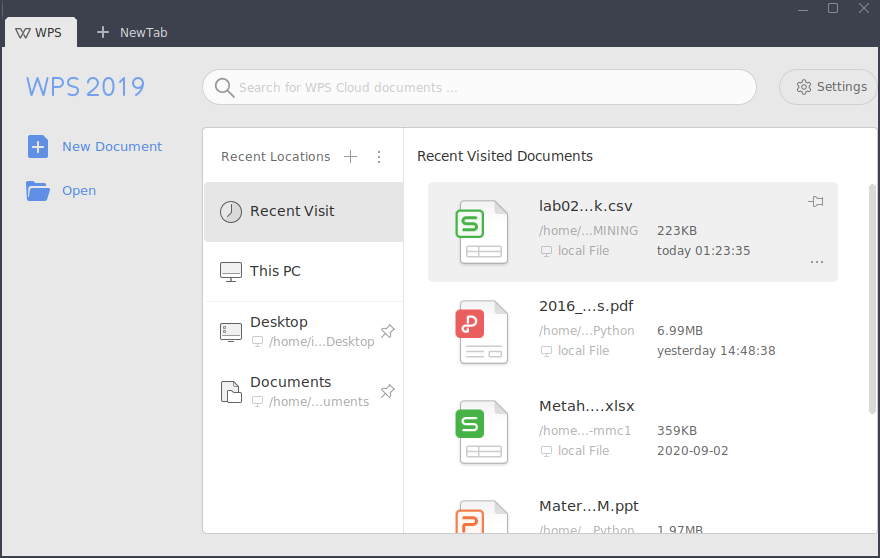Click the Recent Visited Documents heading
This screenshot has width=880, height=558.
pos(505,156)
